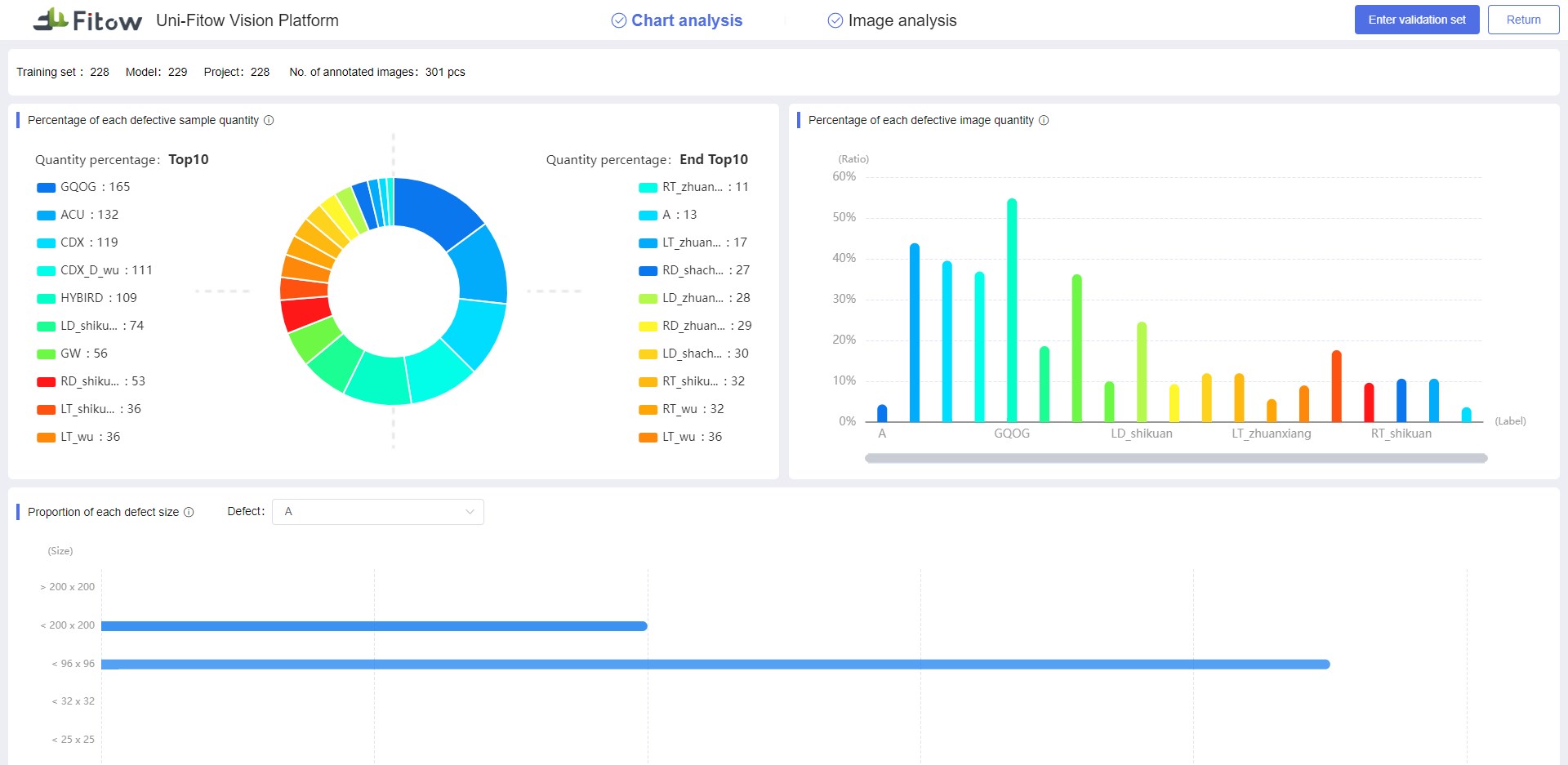Viewport: 1568px width, 765px height.
Task: Toggle the CDX_D_wu legend swatch
Action: pos(46,271)
